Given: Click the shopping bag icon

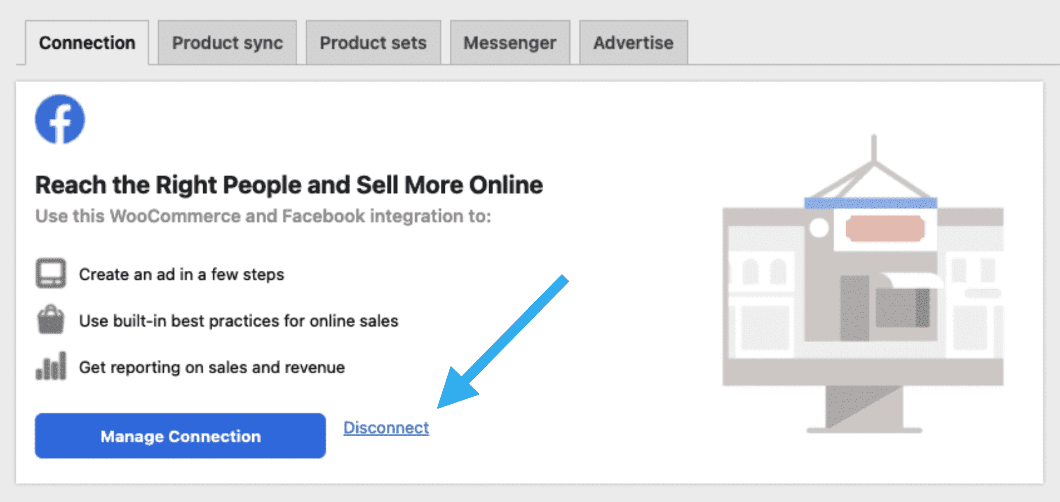Looking at the screenshot, I should 50,321.
